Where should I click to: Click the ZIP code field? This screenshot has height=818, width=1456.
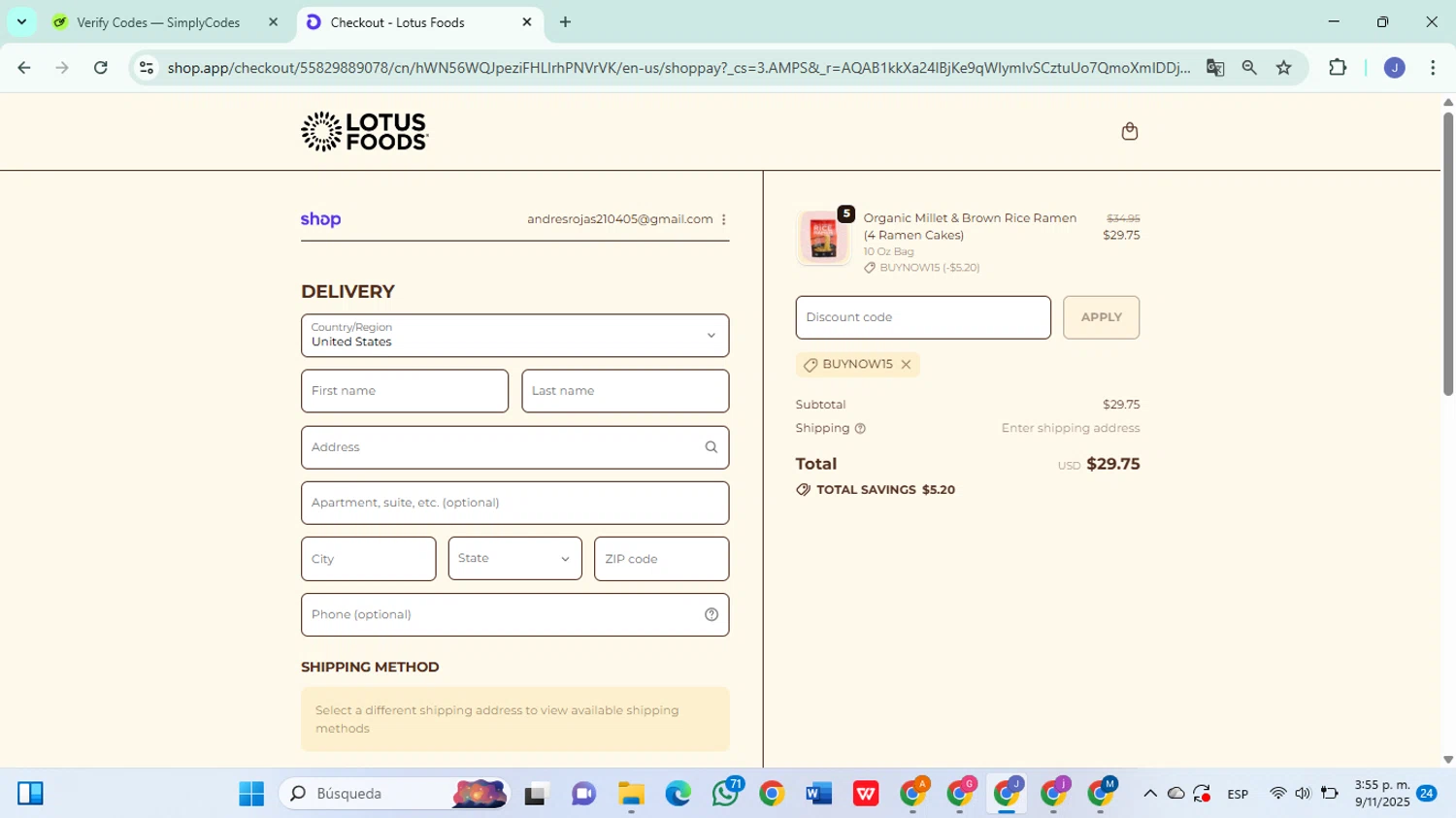click(x=661, y=559)
